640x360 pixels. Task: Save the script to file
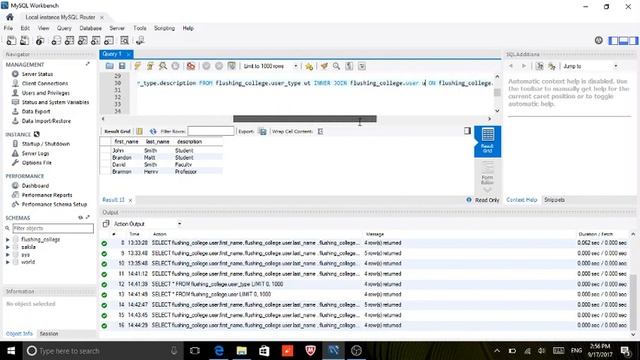tap(122, 66)
